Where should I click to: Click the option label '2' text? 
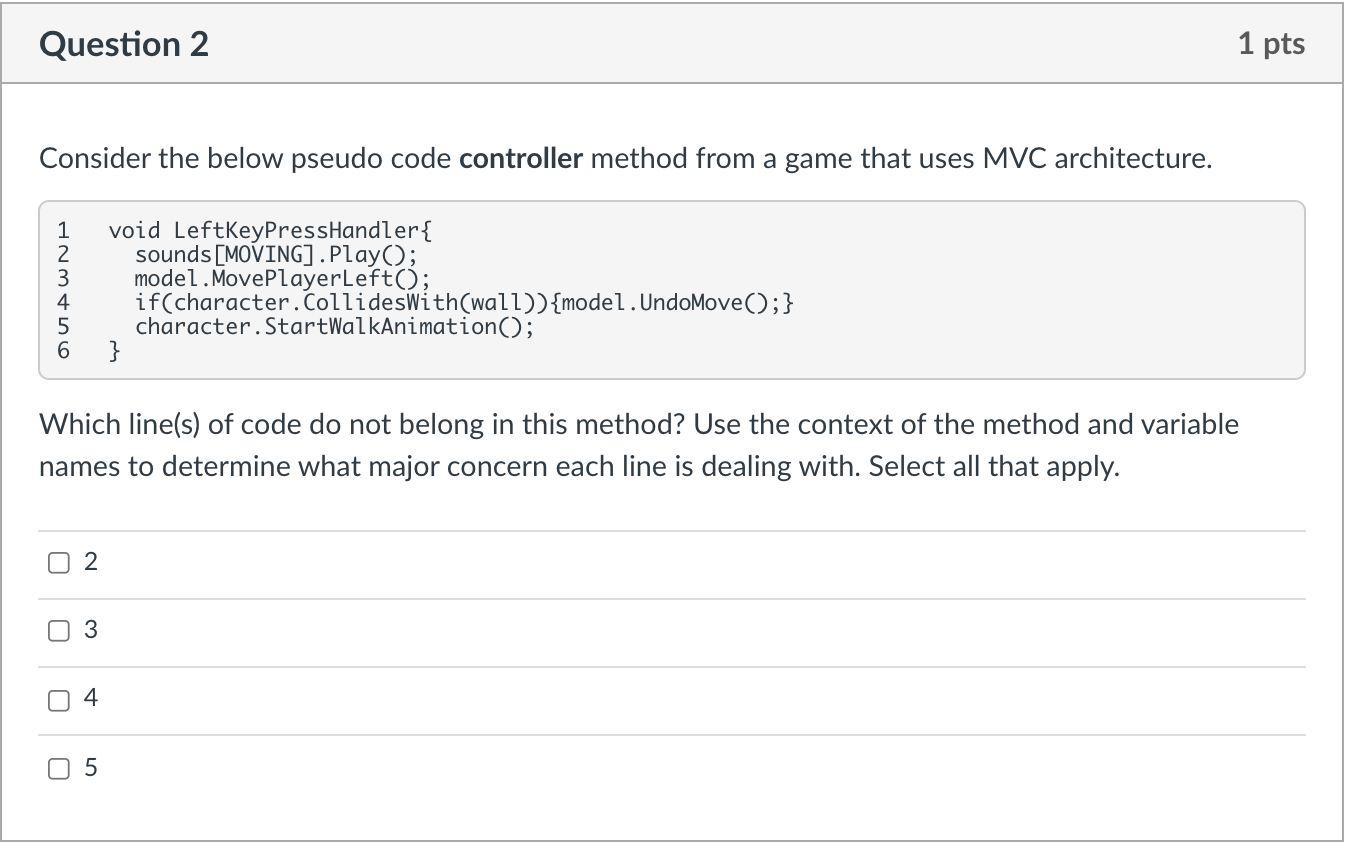point(91,563)
